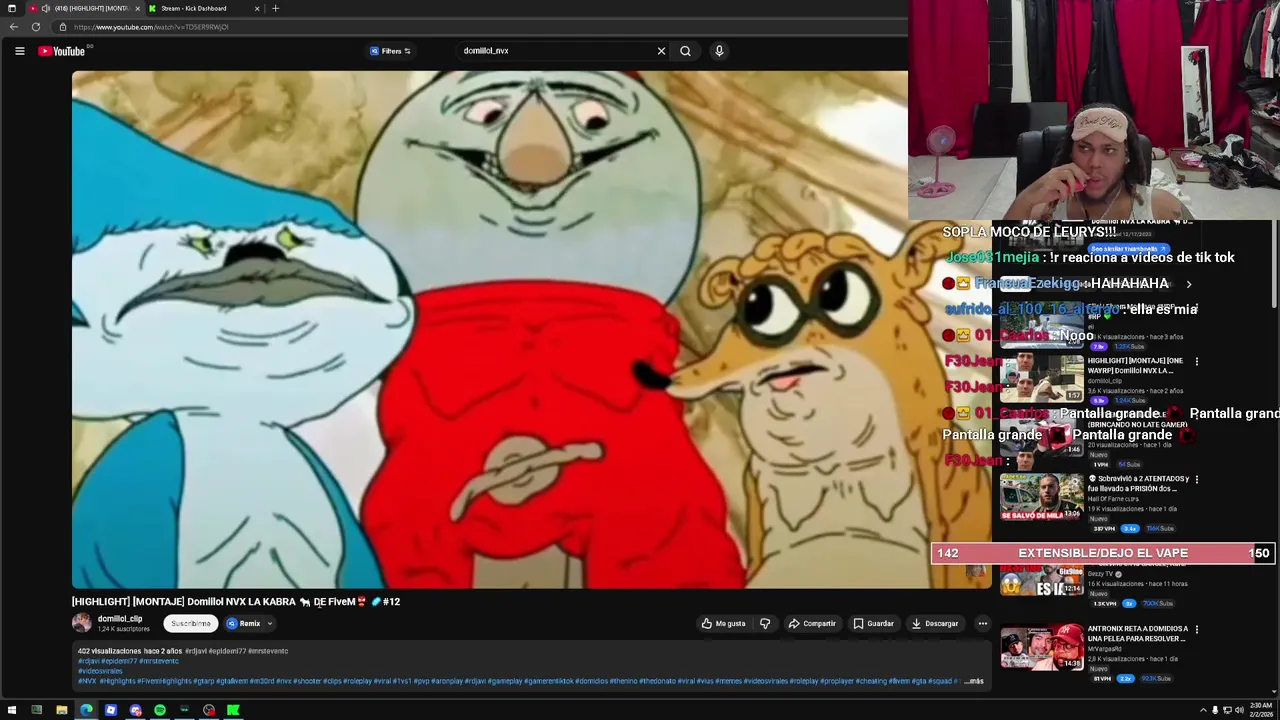Image resolution: width=1280 pixels, height=720 pixels.
Task: Expand description with ...más
Action: point(973,681)
